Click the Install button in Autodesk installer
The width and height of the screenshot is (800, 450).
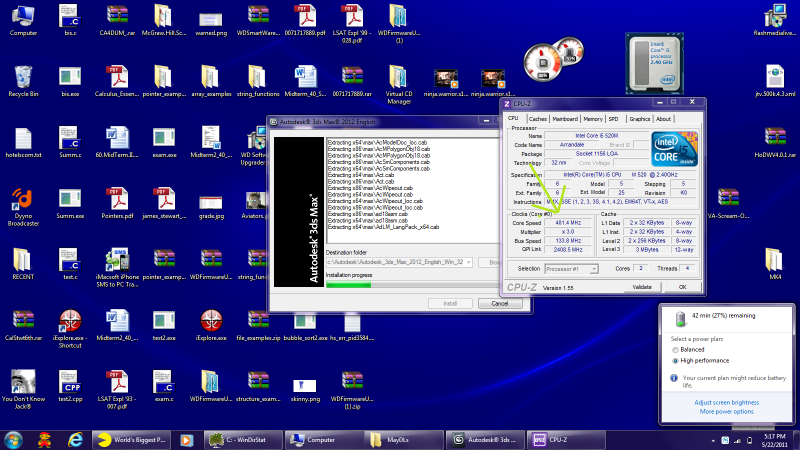coord(450,304)
